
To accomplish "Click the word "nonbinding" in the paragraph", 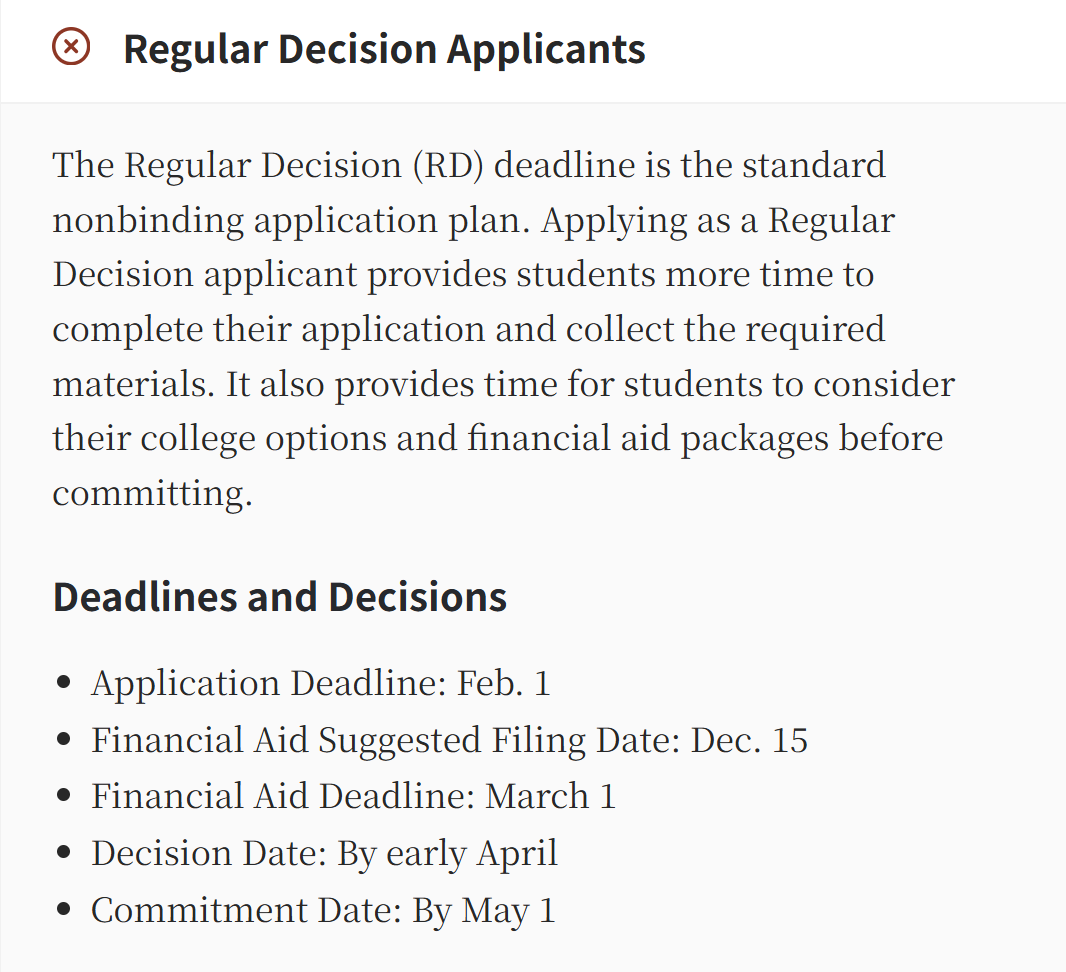I will [x=148, y=220].
